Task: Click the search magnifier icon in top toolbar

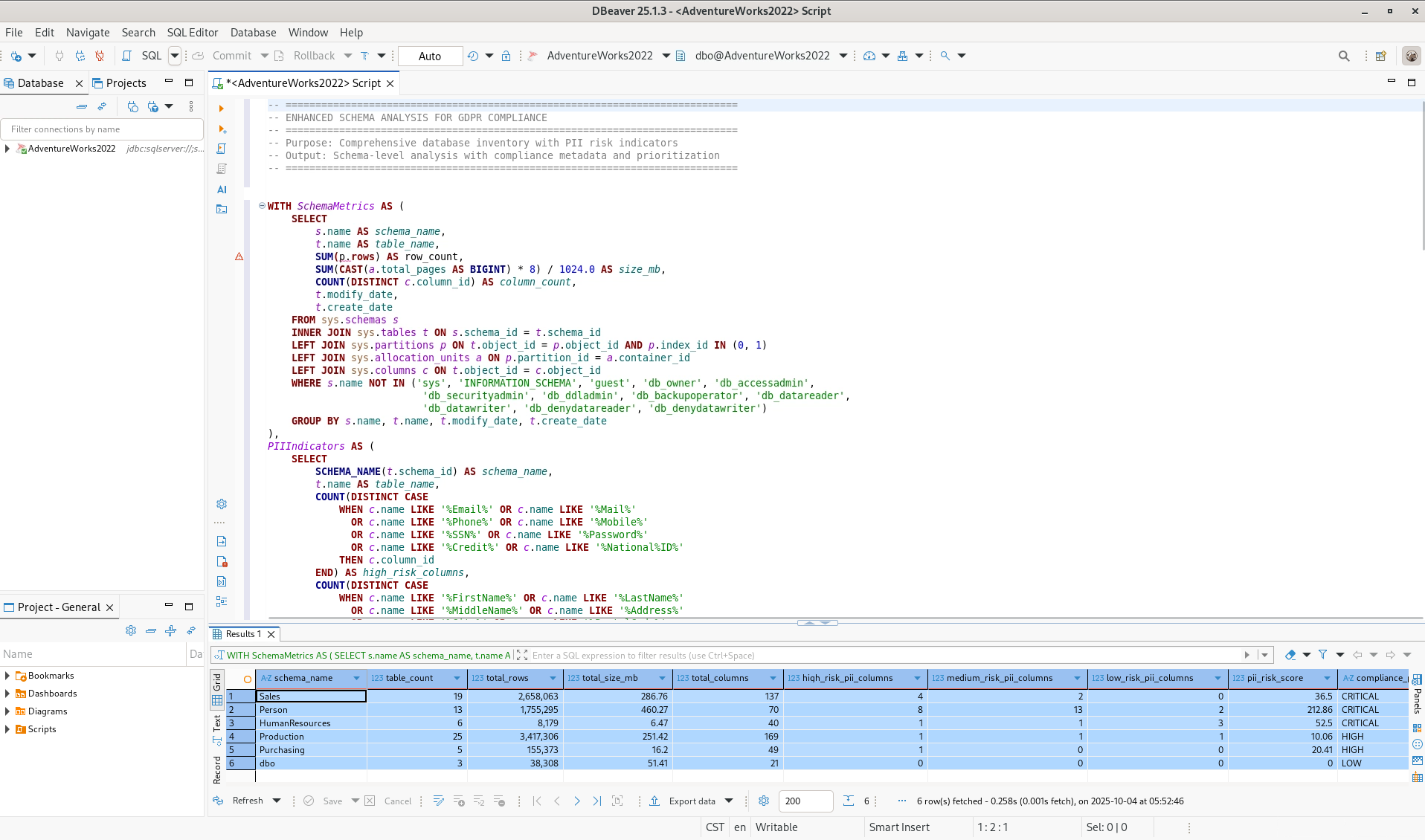Action: (1343, 56)
